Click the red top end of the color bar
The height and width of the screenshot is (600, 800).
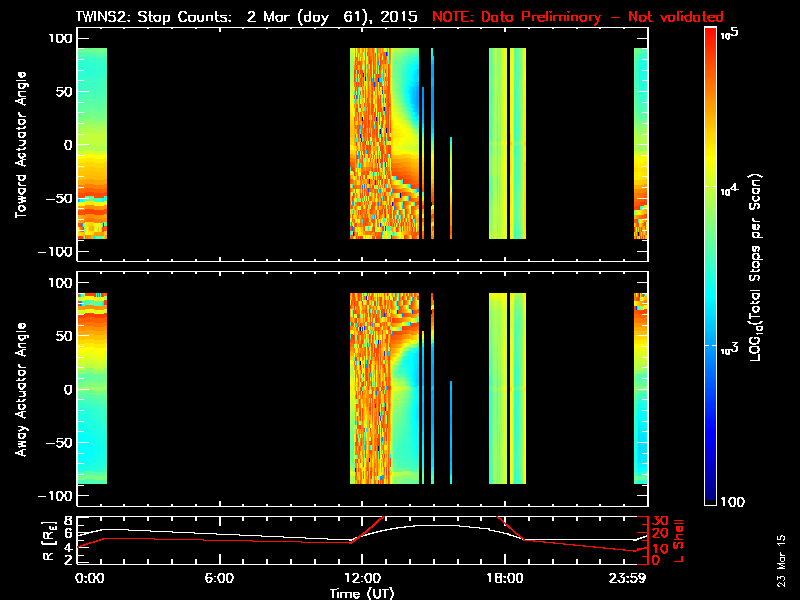711,35
